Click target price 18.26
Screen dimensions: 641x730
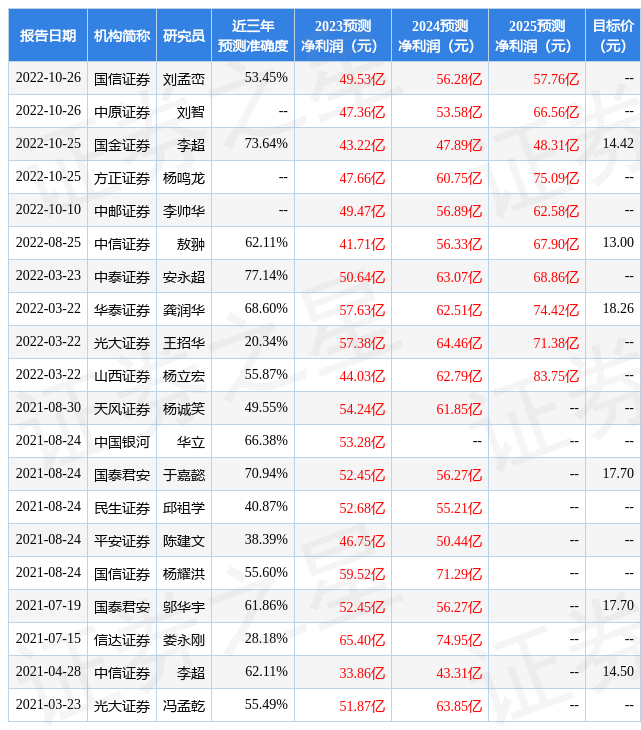pos(618,309)
